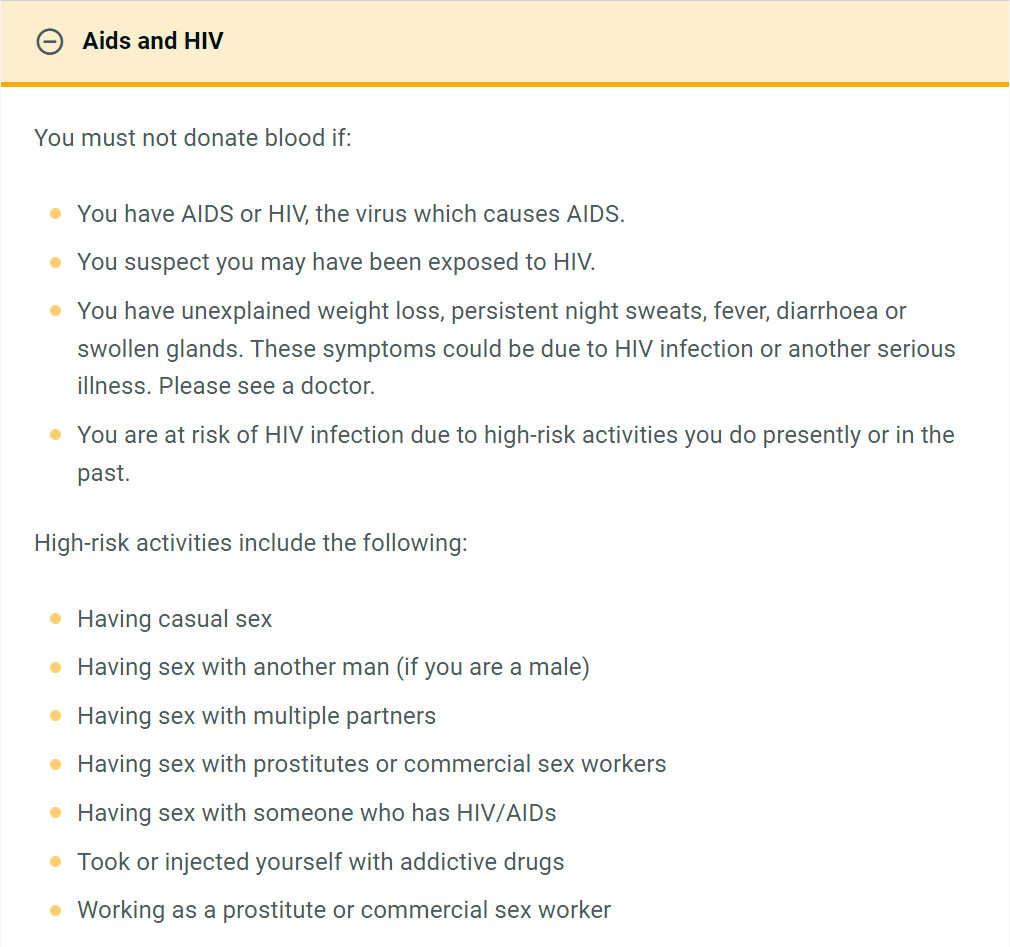Click the bullet dot beside "You suspect you"

coord(56,262)
